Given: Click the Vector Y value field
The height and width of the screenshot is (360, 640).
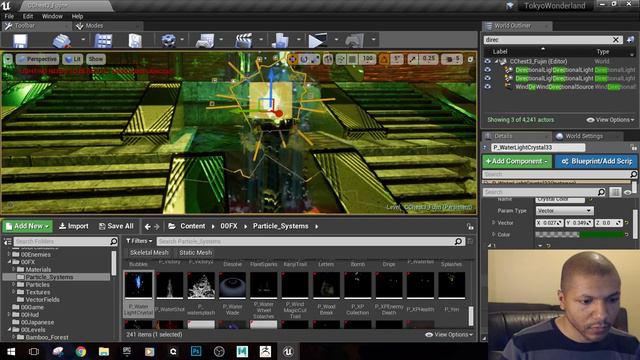Looking at the screenshot, I should (x=579, y=223).
